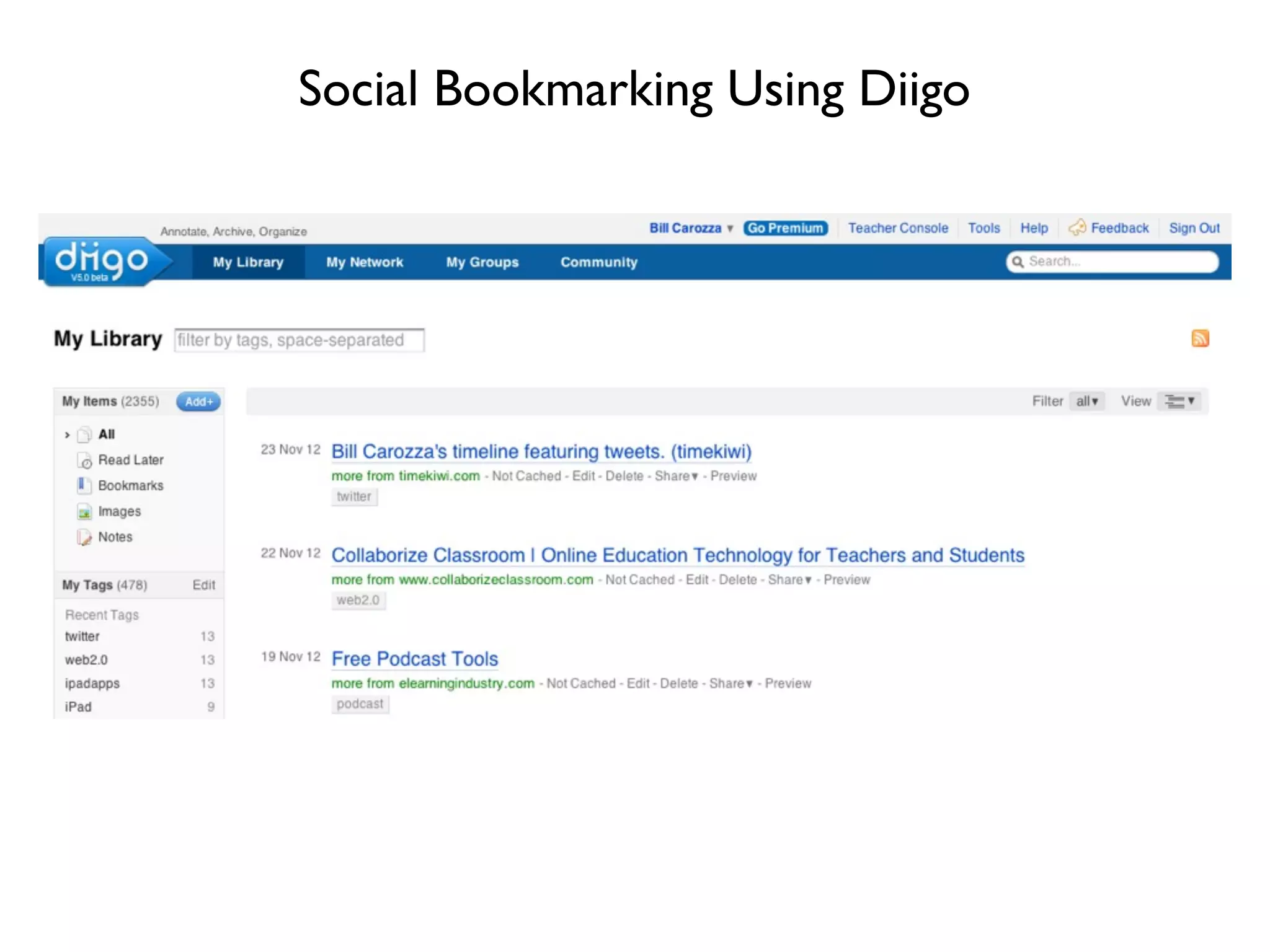Click Delete for timekiwi bookmark
The height and width of the screenshot is (952, 1270).
pos(624,476)
